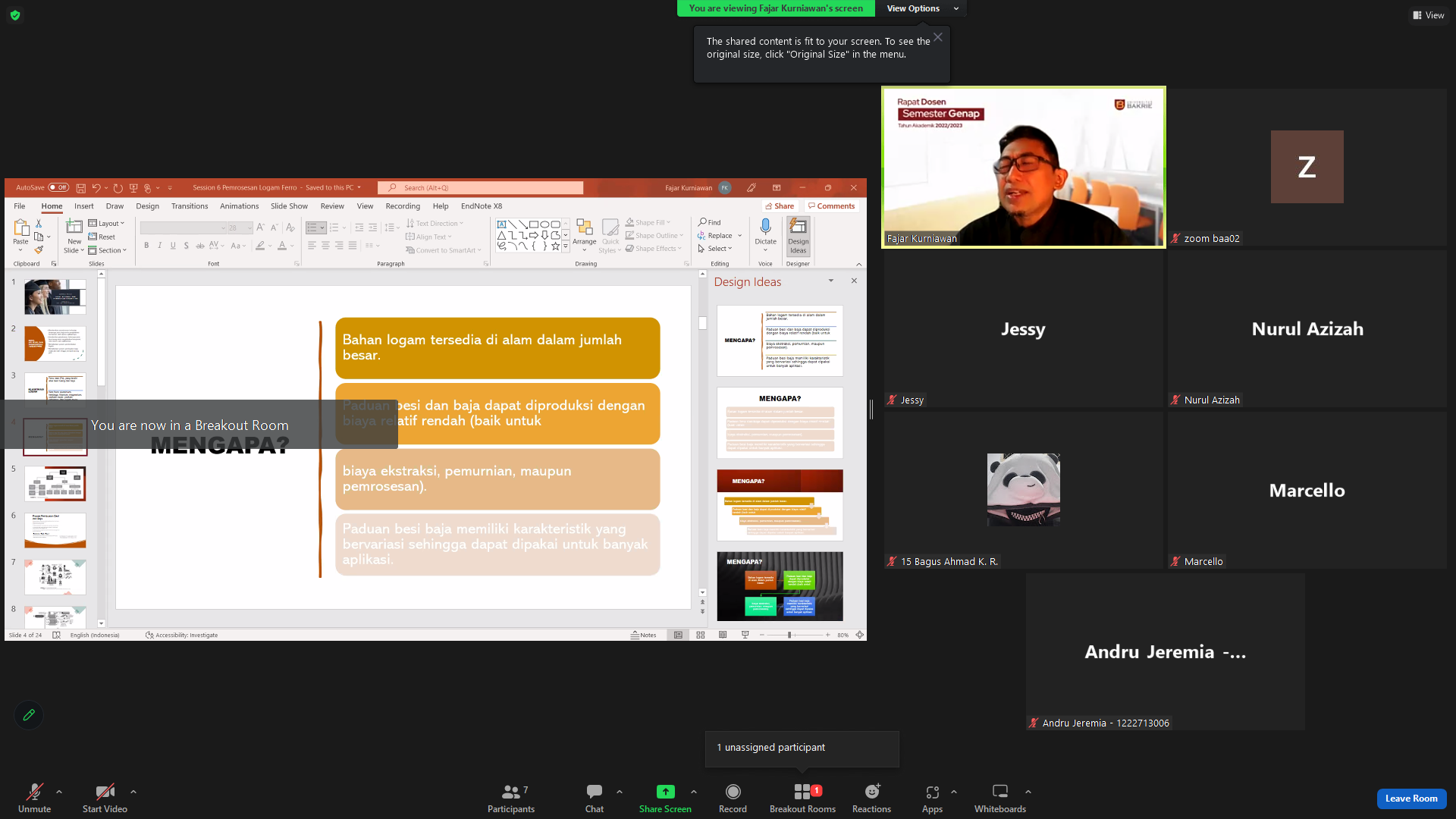Click the Save icon in PowerPoint title bar
This screenshot has width=1456, height=819.
81,188
